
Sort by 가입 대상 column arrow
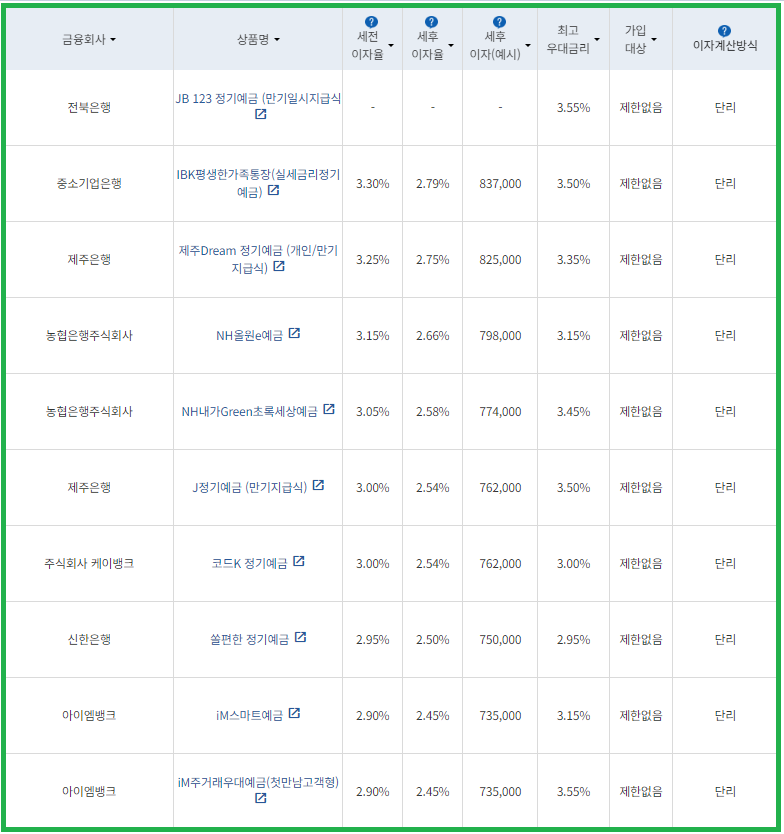(654, 40)
